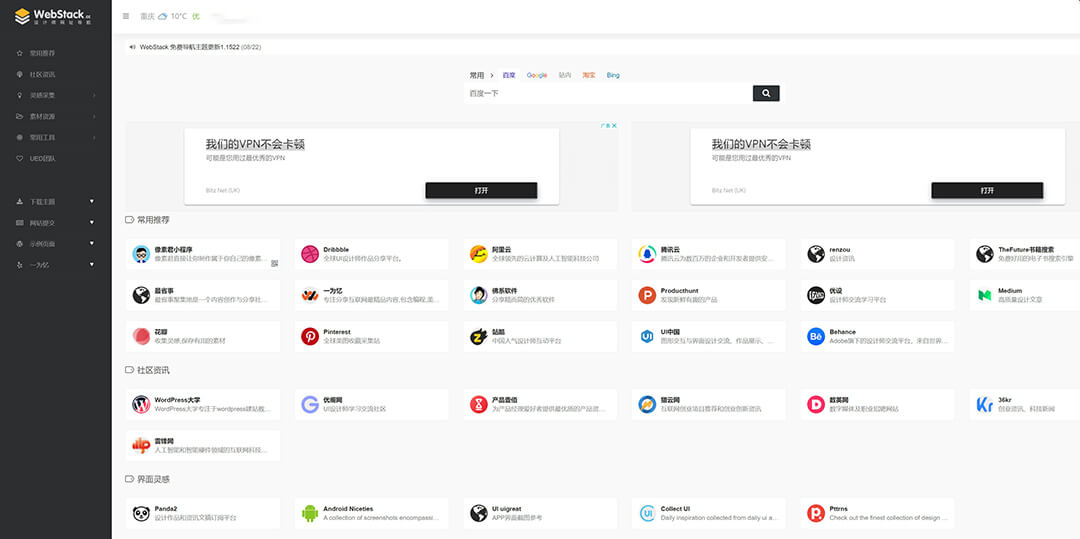
Task: Open the Pinterest card icon
Action: click(310, 337)
